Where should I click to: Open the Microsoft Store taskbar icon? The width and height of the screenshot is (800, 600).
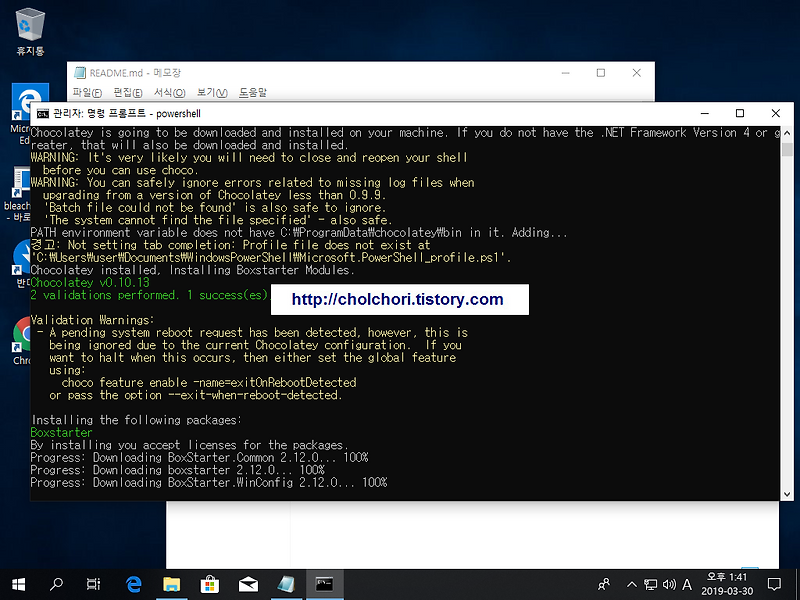click(x=209, y=585)
